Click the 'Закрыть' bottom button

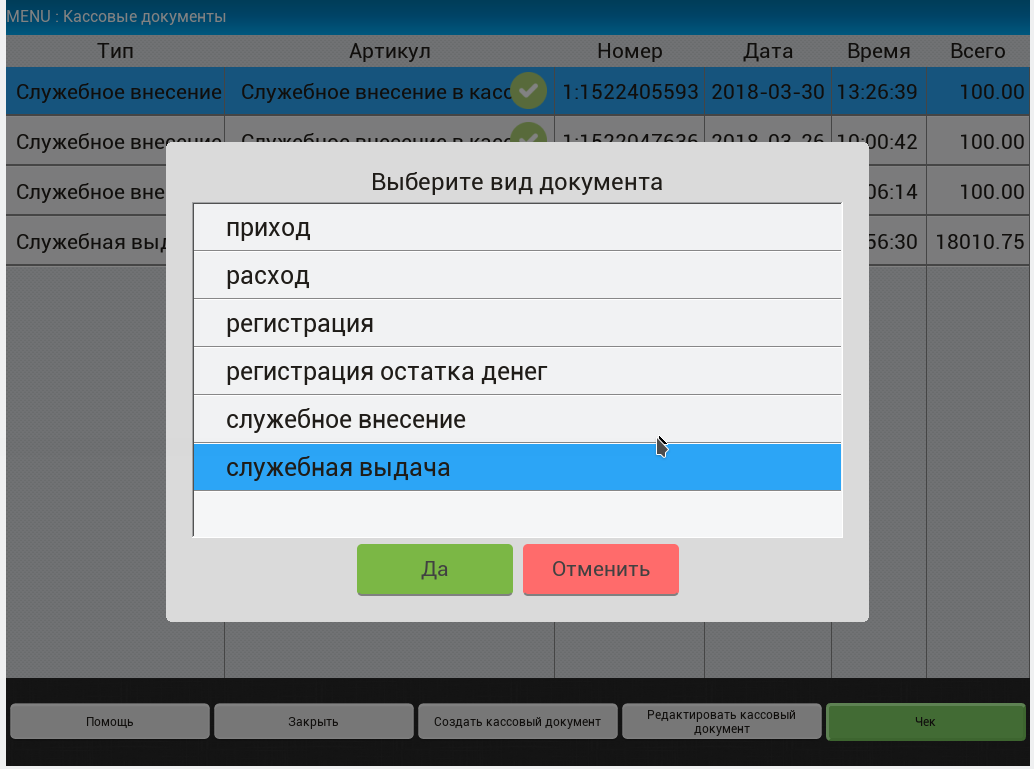coord(313,722)
